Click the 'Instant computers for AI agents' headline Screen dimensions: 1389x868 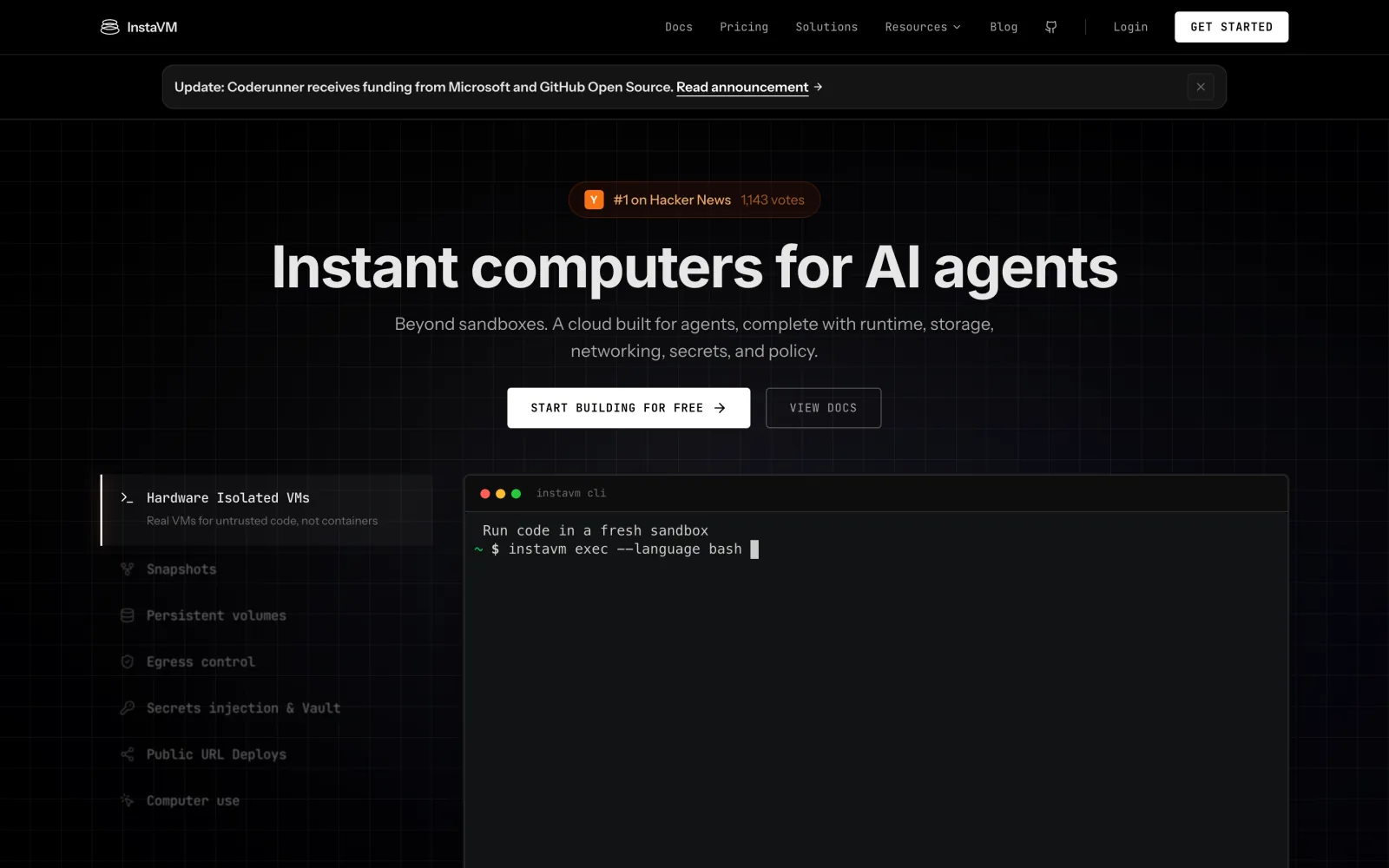point(694,267)
